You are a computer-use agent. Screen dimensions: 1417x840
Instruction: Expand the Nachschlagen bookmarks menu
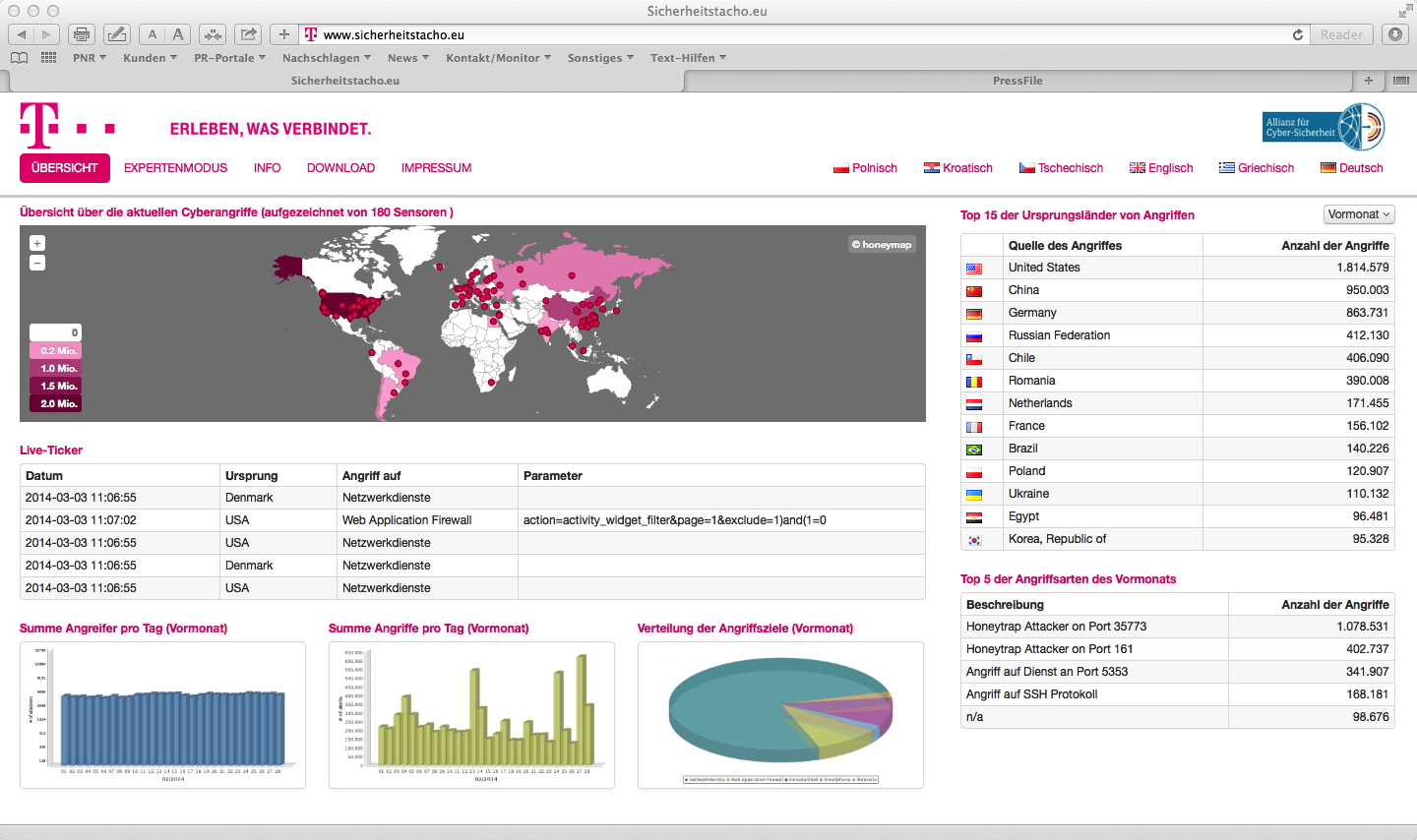pos(327,58)
